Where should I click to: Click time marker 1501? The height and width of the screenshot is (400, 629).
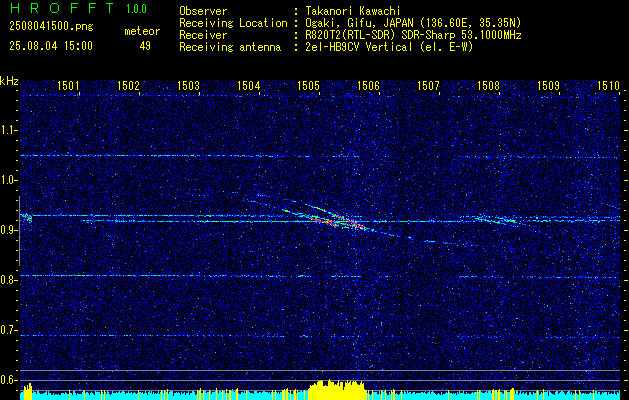68,85
